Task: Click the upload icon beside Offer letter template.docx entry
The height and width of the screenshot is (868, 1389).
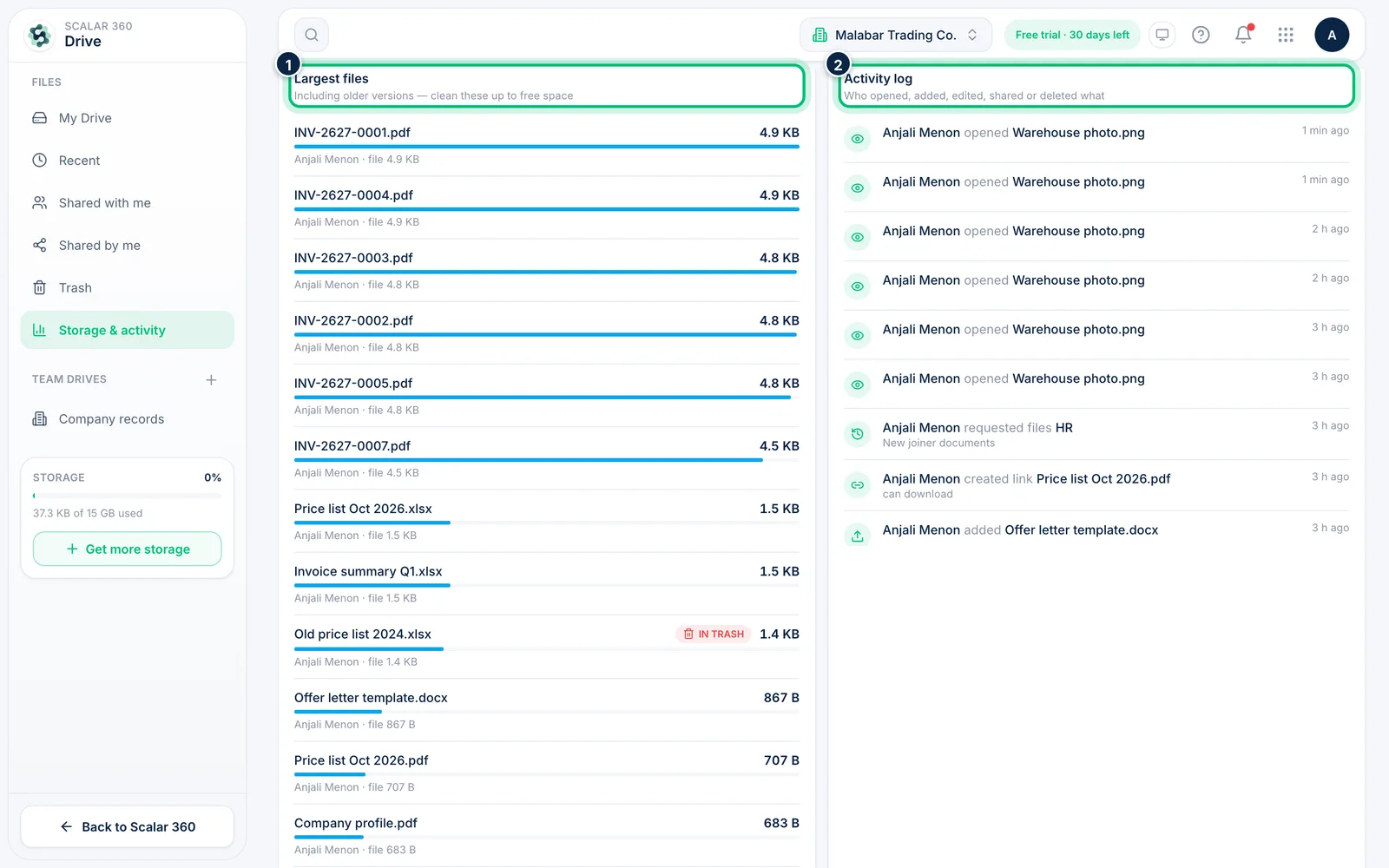Action: (857, 536)
